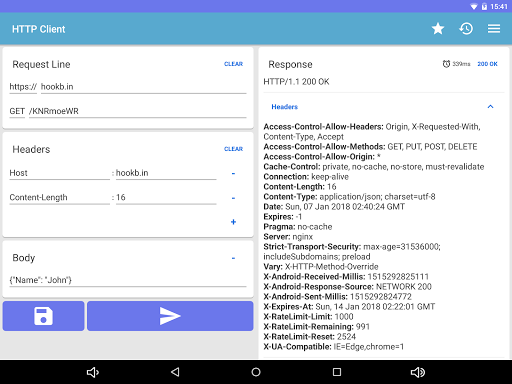
Task: Click the X-RateLimit-Limit: 1000 line
Action: pyautogui.click(x=308, y=317)
